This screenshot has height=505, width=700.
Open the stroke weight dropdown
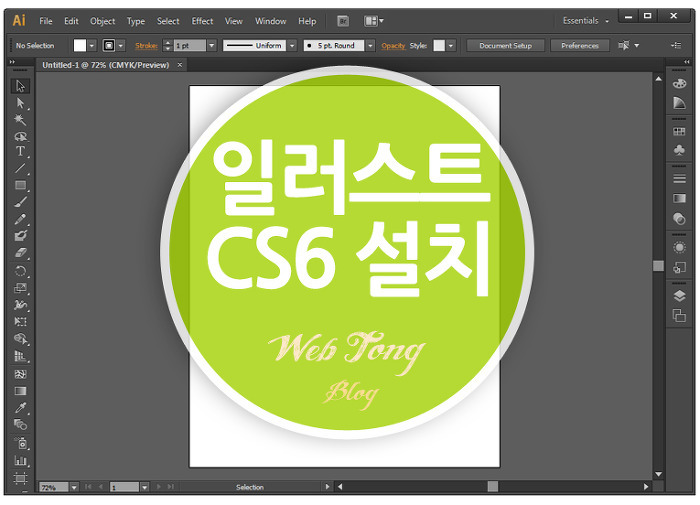(212, 46)
